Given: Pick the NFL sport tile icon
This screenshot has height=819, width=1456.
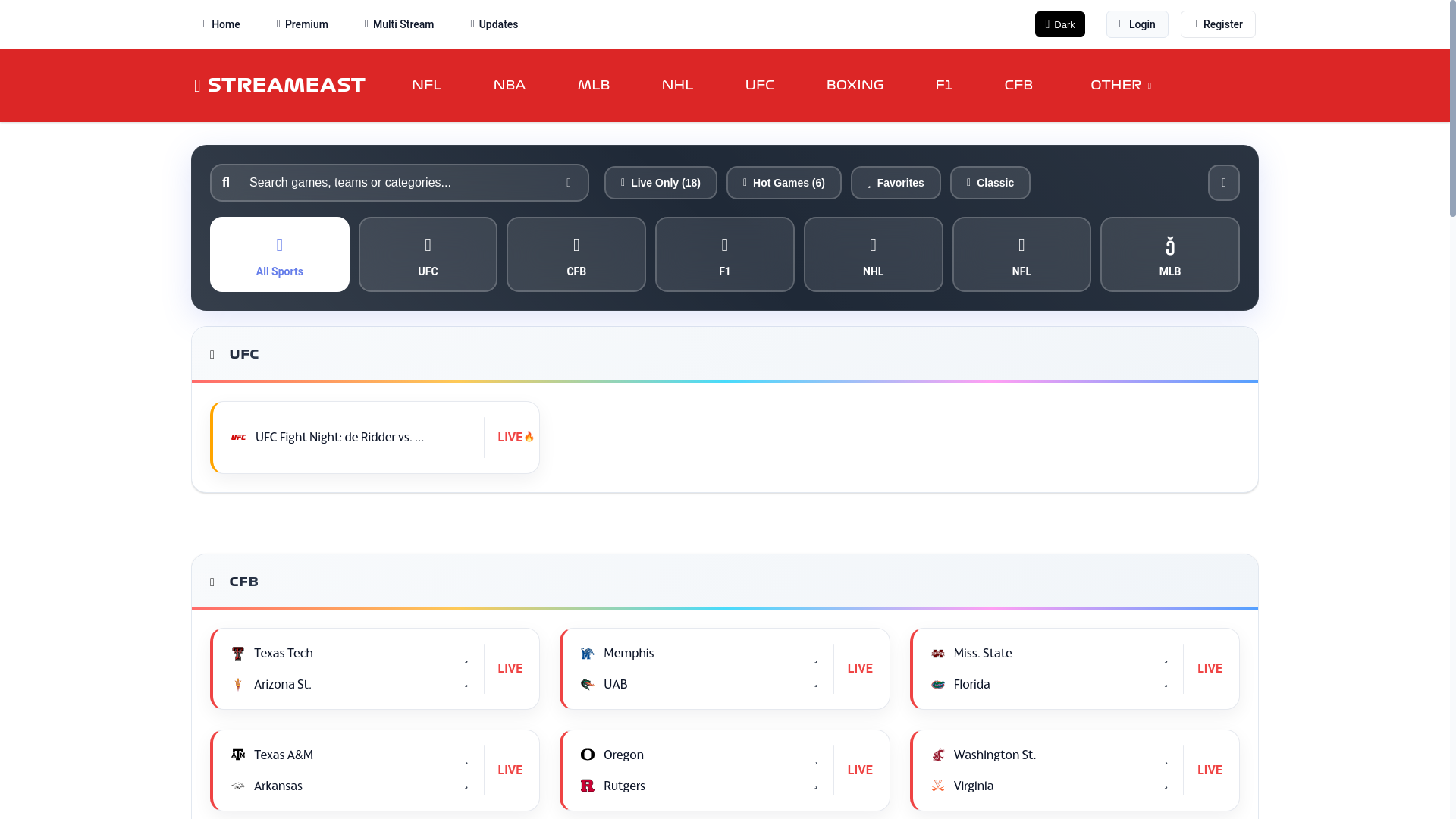Looking at the screenshot, I should click(x=1021, y=245).
